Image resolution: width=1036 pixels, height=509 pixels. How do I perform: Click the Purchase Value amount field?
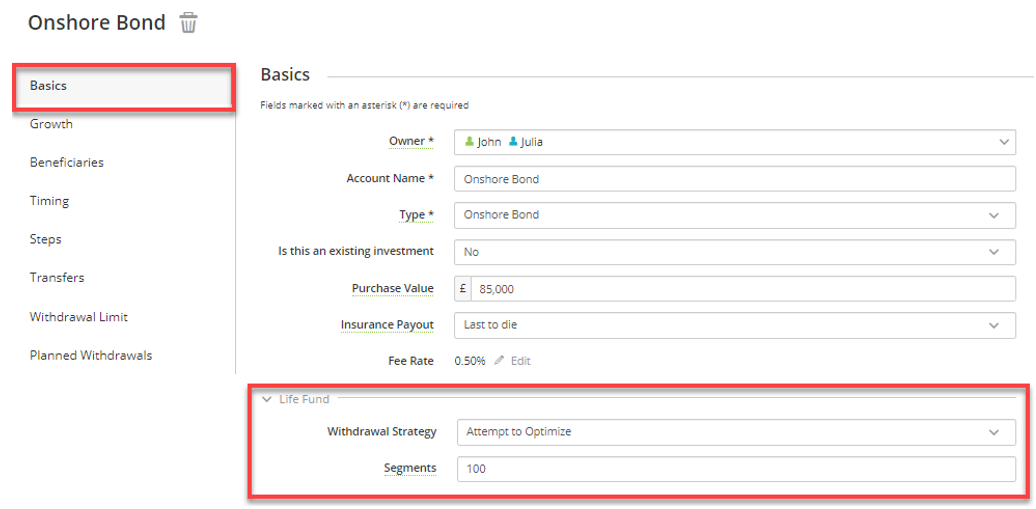click(743, 289)
